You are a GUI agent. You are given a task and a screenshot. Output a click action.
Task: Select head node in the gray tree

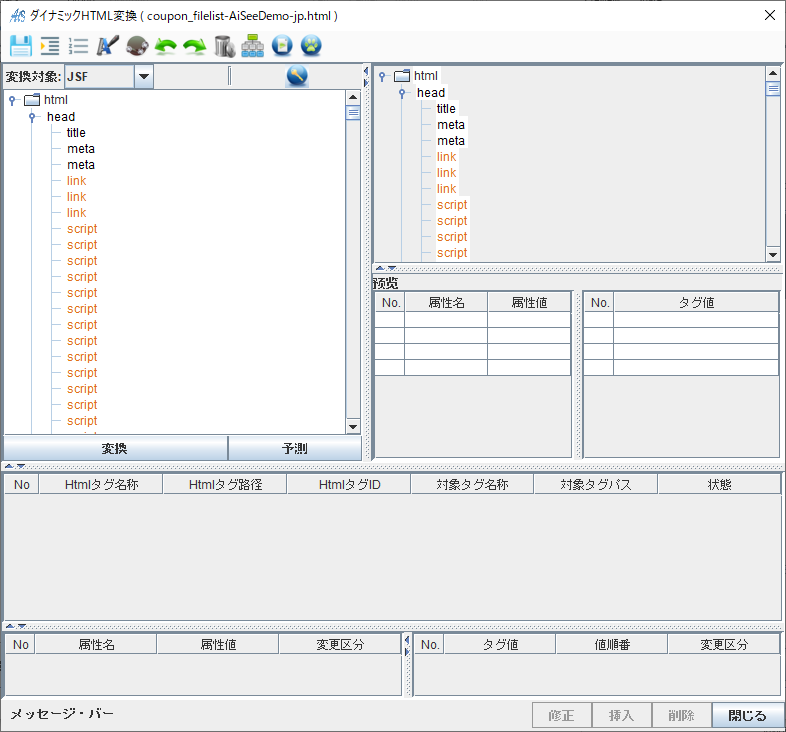431,93
